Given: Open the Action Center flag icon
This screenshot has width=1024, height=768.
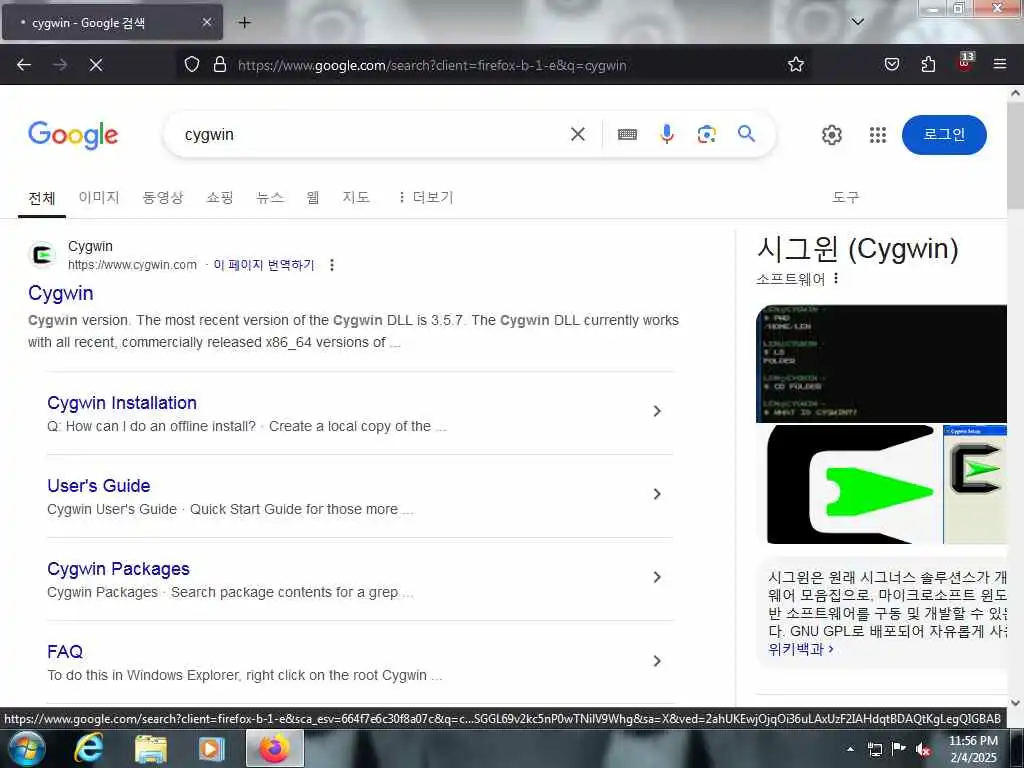Looking at the screenshot, I should 899,749.
